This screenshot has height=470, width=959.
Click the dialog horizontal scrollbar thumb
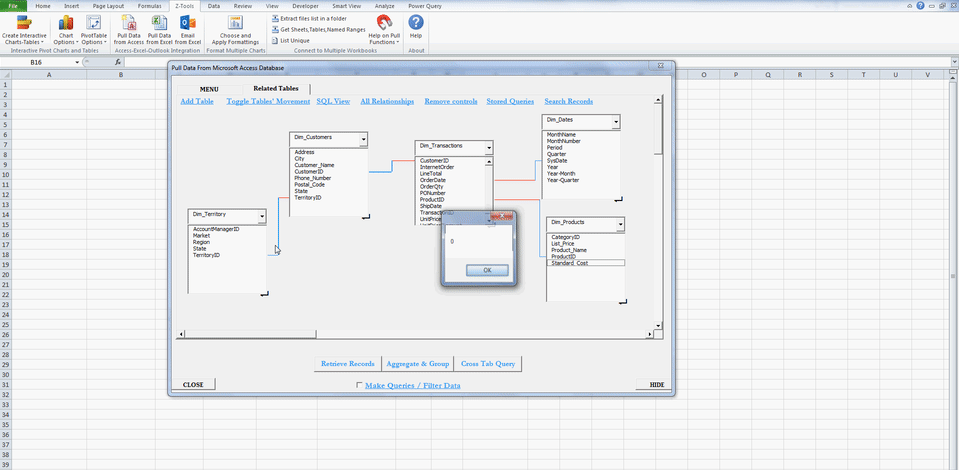coord(250,334)
